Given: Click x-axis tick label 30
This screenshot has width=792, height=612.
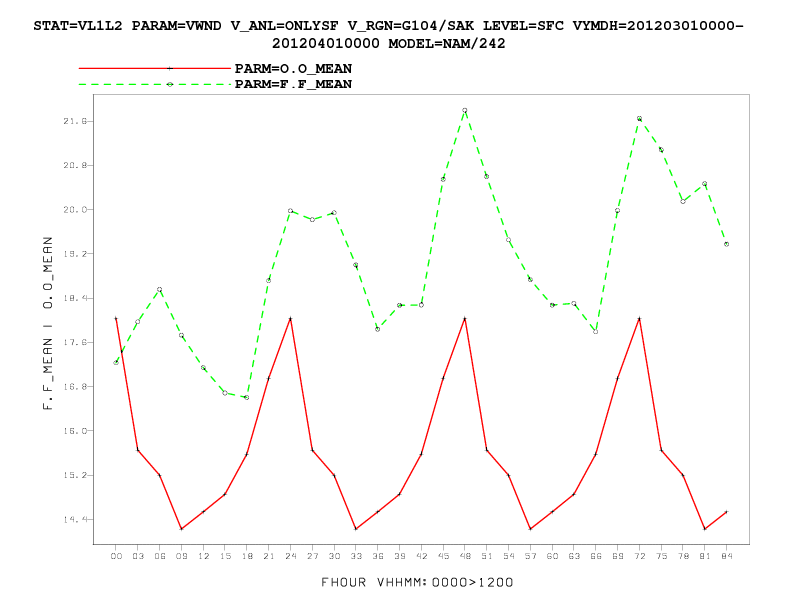Looking at the screenshot, I should point(334,556).
